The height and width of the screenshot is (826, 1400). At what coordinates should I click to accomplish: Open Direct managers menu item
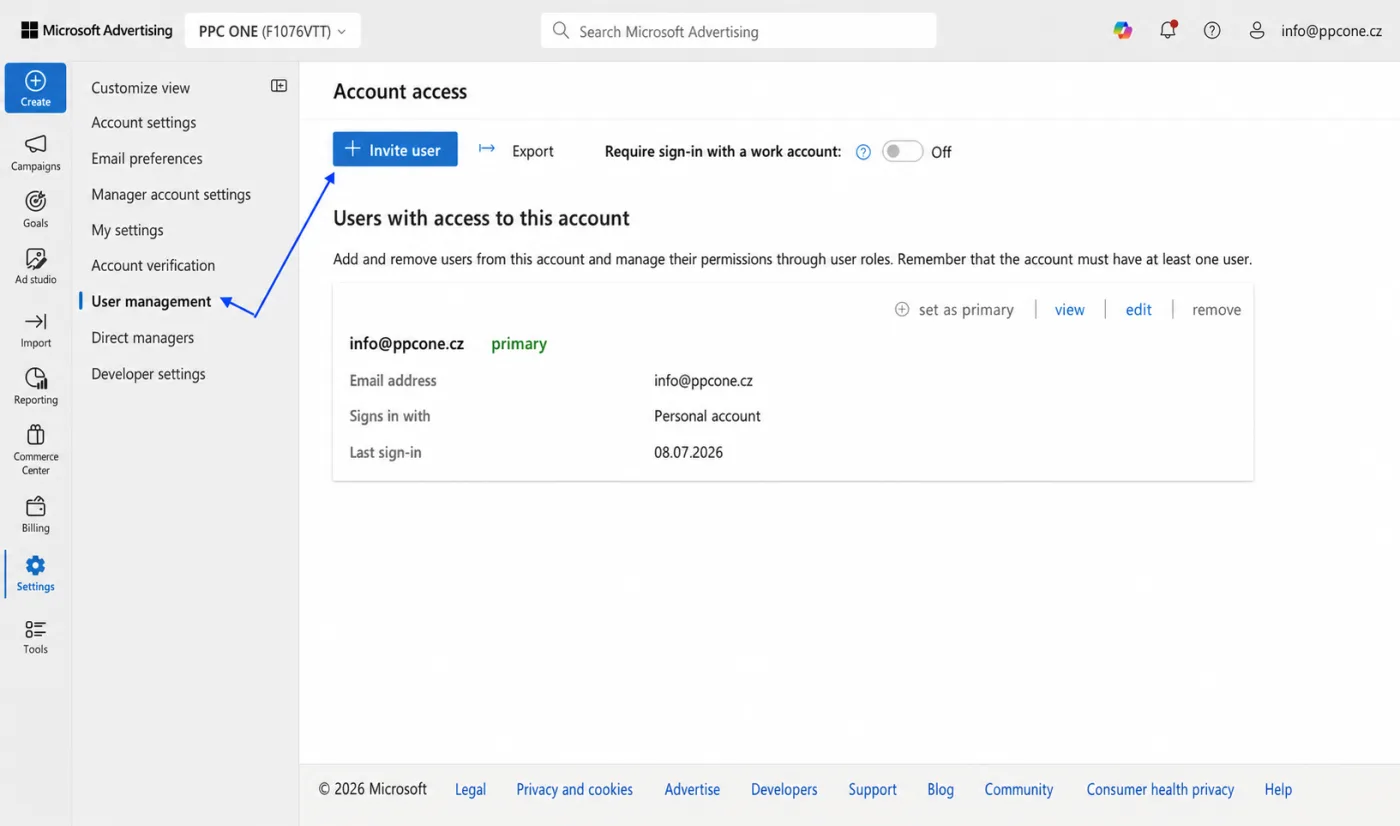(x=142, y=337)
